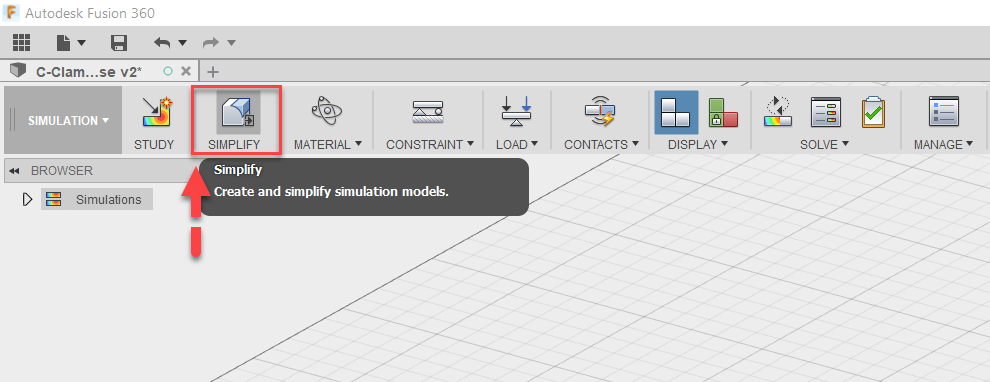
Task: Open the CONTACTS dropdown menu
Action: coord(602,145)
